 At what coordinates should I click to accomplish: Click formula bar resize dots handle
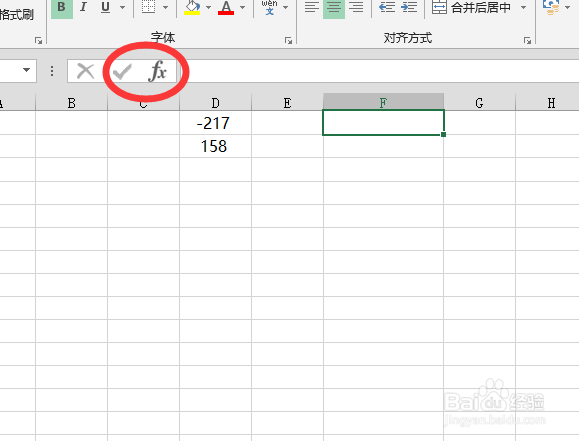point(52,71)
